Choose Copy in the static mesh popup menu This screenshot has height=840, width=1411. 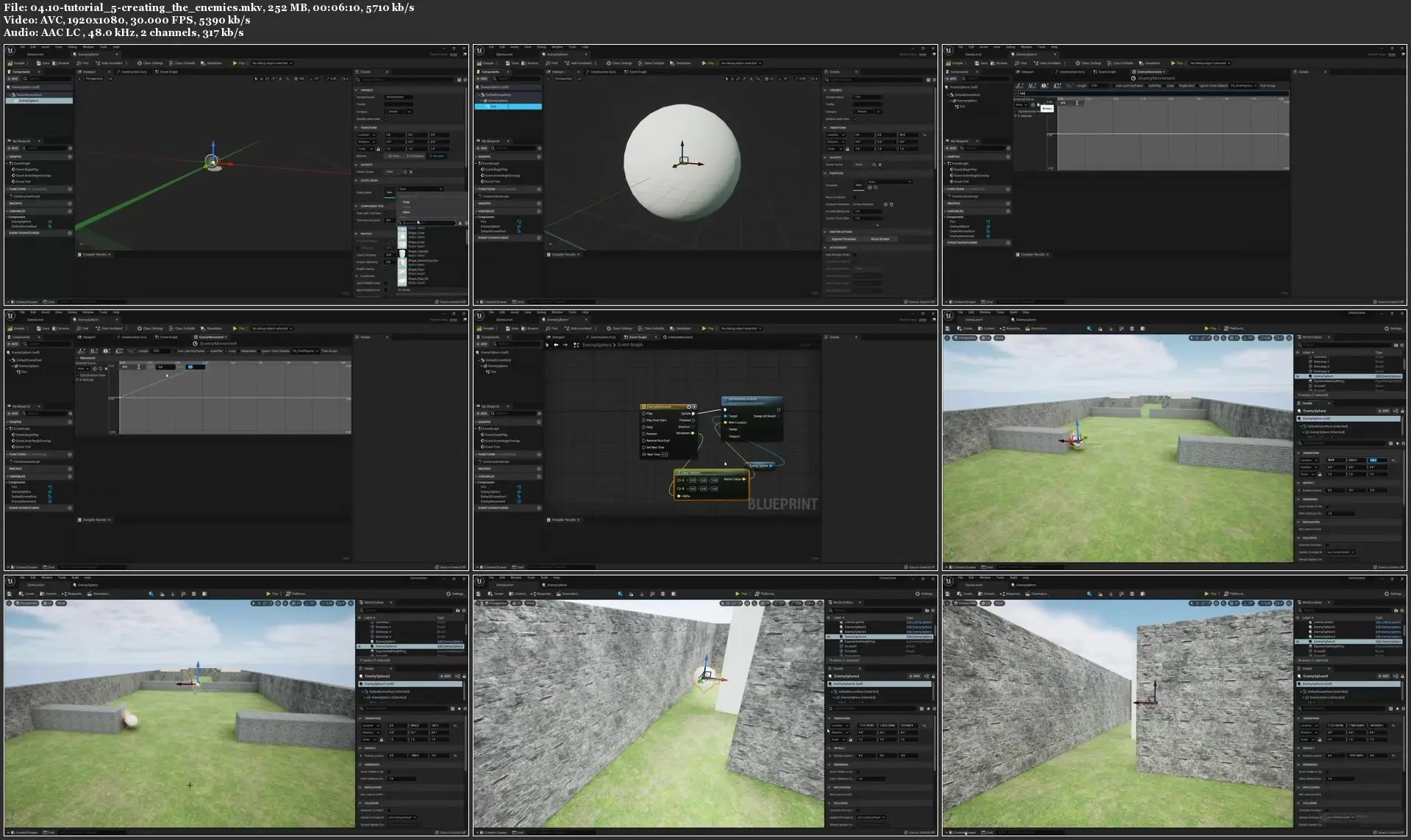coord(406,201)
